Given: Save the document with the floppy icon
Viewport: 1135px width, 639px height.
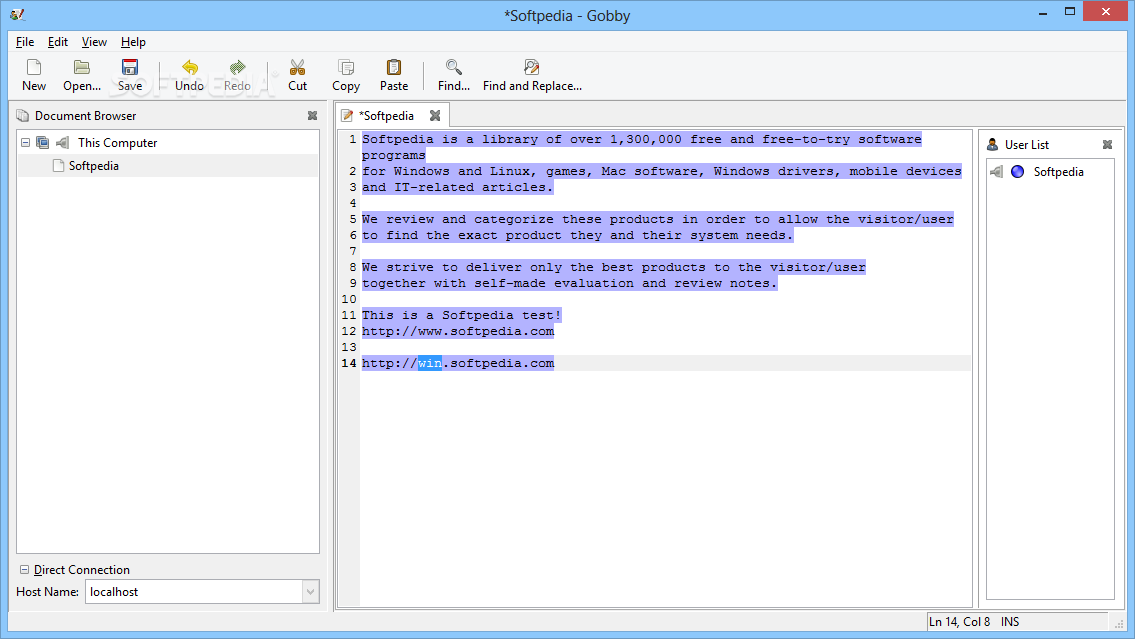Looking at the screenshot, I should (130, 68).
